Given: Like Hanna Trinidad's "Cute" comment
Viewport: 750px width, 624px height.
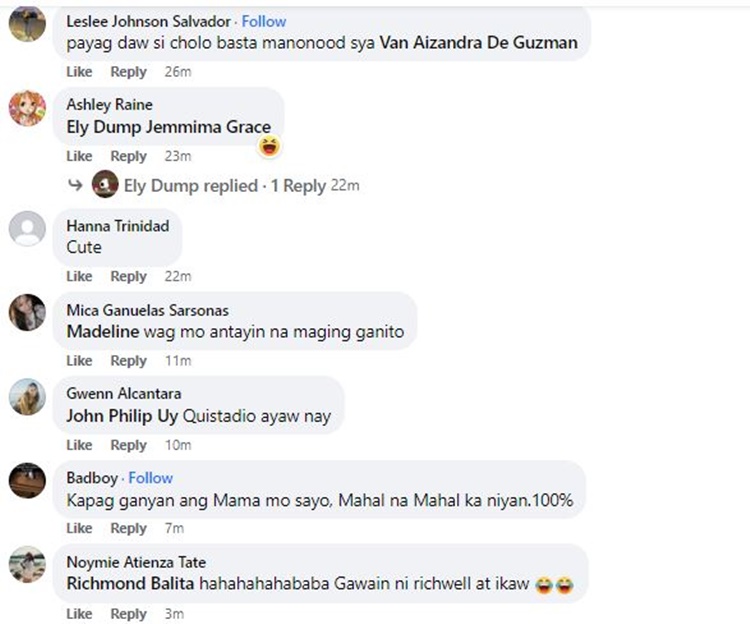Looking at the screenshot, I should [79, 276].
